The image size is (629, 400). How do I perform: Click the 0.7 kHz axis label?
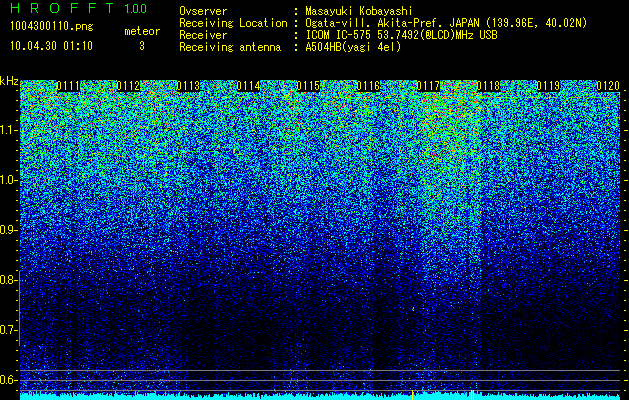pos(8,330)
